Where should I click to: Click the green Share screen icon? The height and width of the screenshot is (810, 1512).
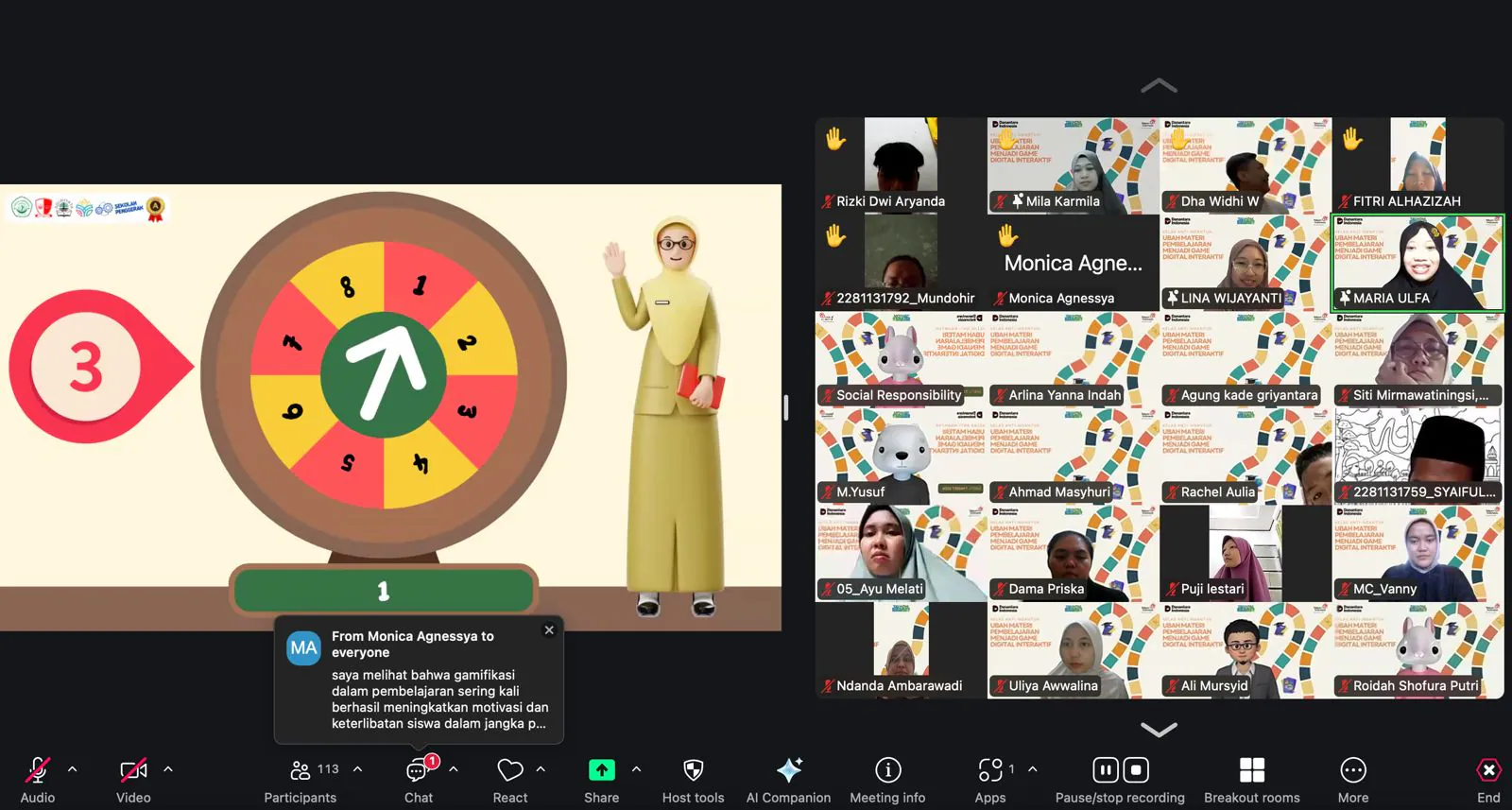point(601,771)
